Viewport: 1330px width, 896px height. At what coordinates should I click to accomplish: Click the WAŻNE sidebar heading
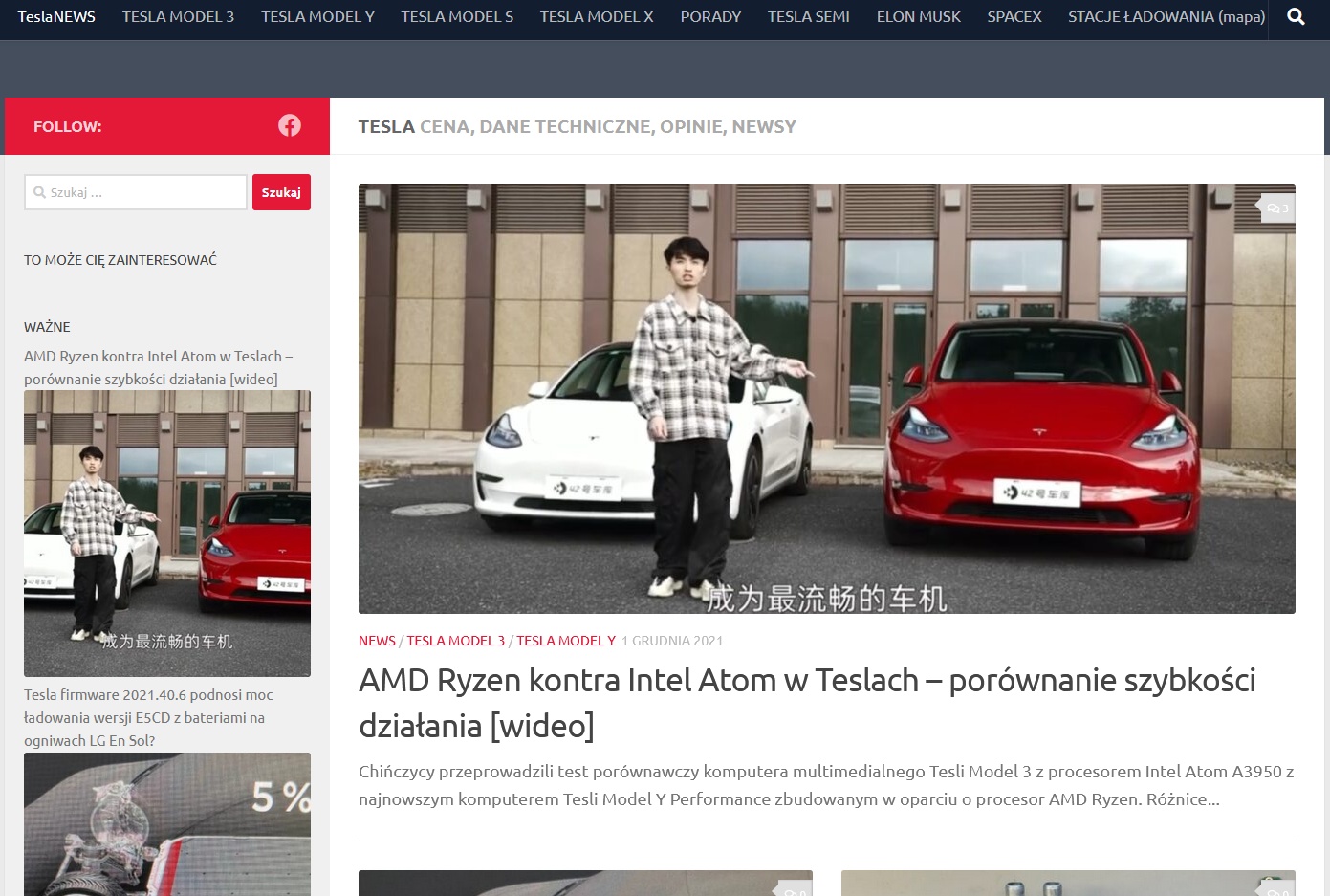point(47,327)
